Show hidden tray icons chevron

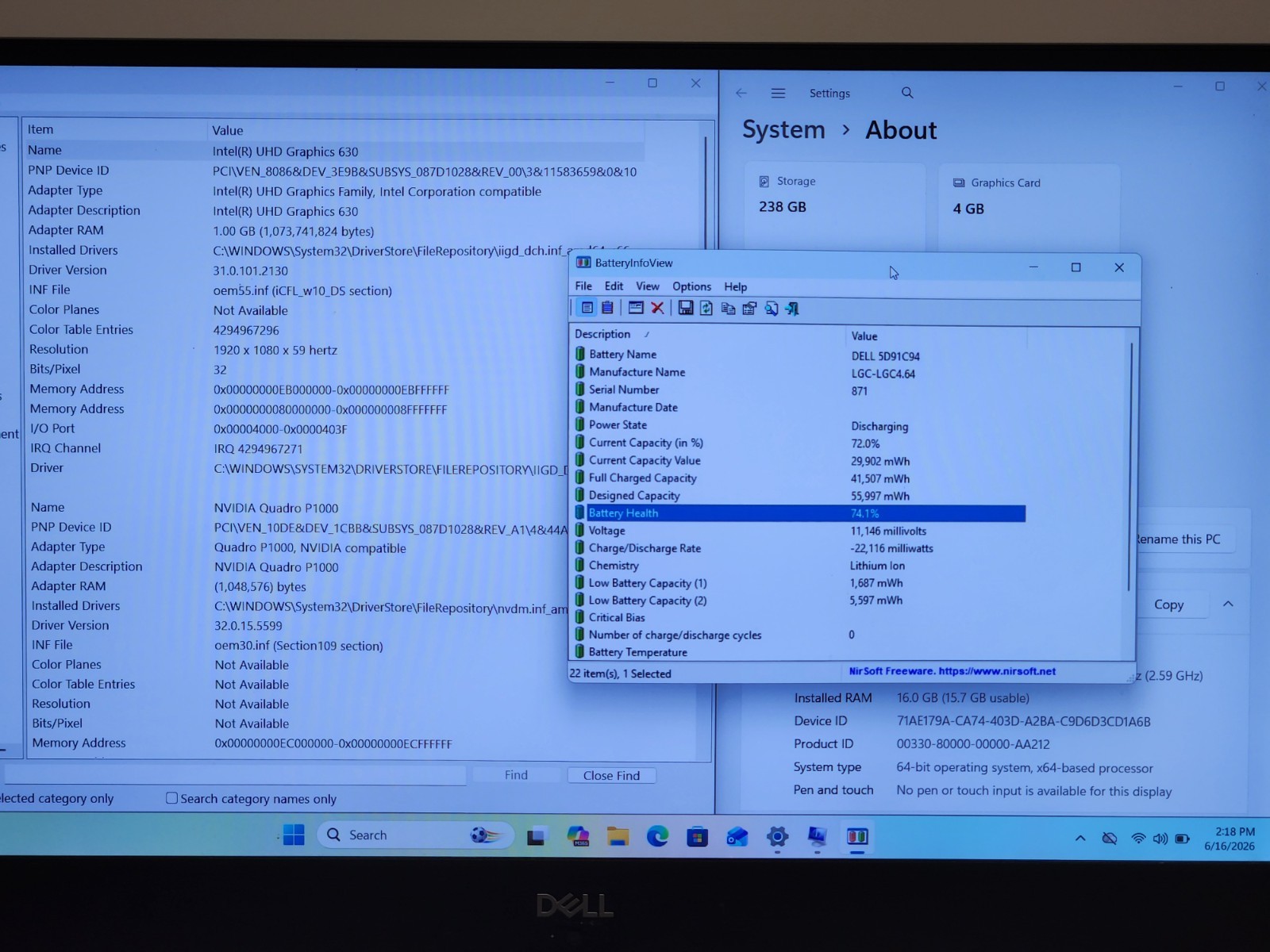(1080, 839)
